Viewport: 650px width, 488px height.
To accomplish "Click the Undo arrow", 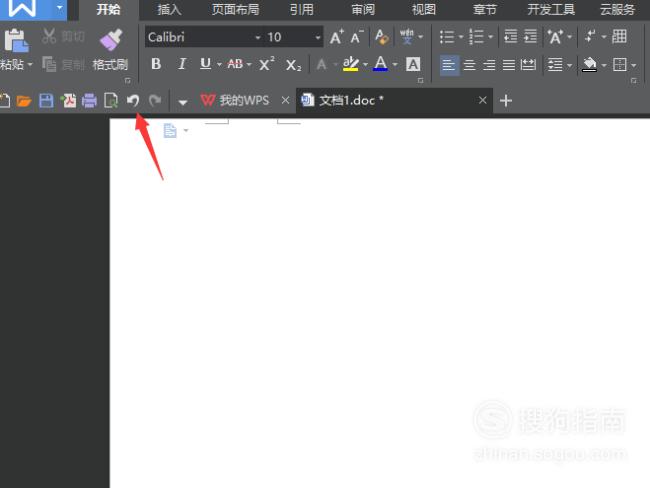I will (133, 100).
